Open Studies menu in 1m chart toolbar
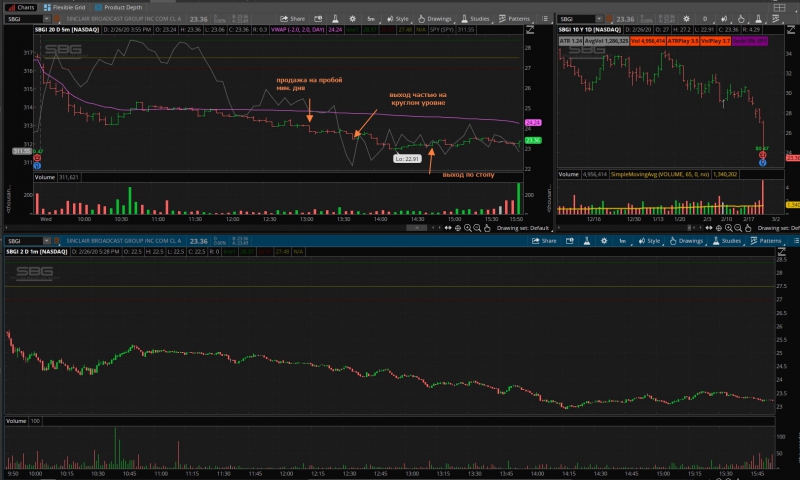Viewport: 800px width, 480px height. [727, 241]
